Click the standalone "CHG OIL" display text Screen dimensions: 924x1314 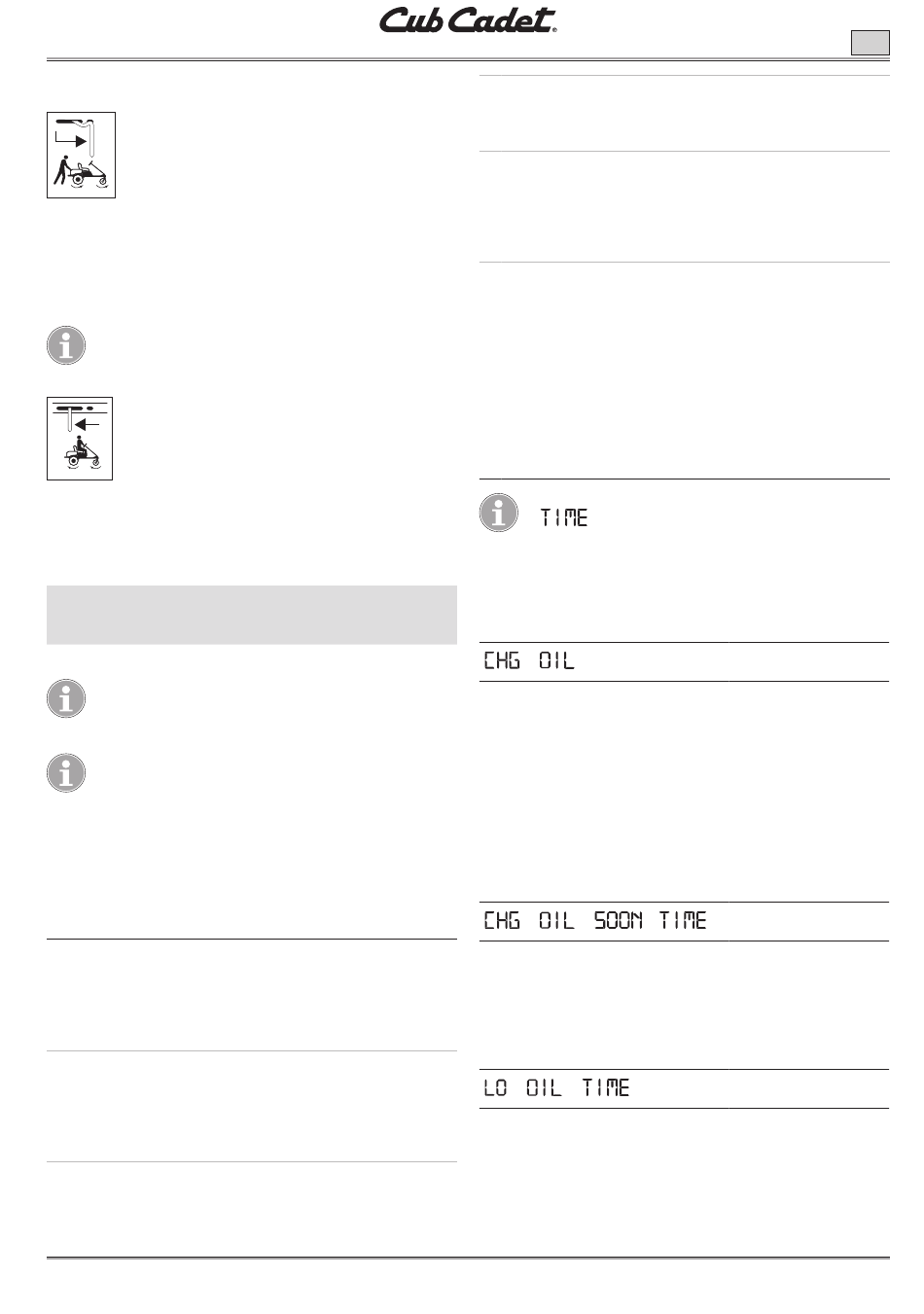point(529,661)
